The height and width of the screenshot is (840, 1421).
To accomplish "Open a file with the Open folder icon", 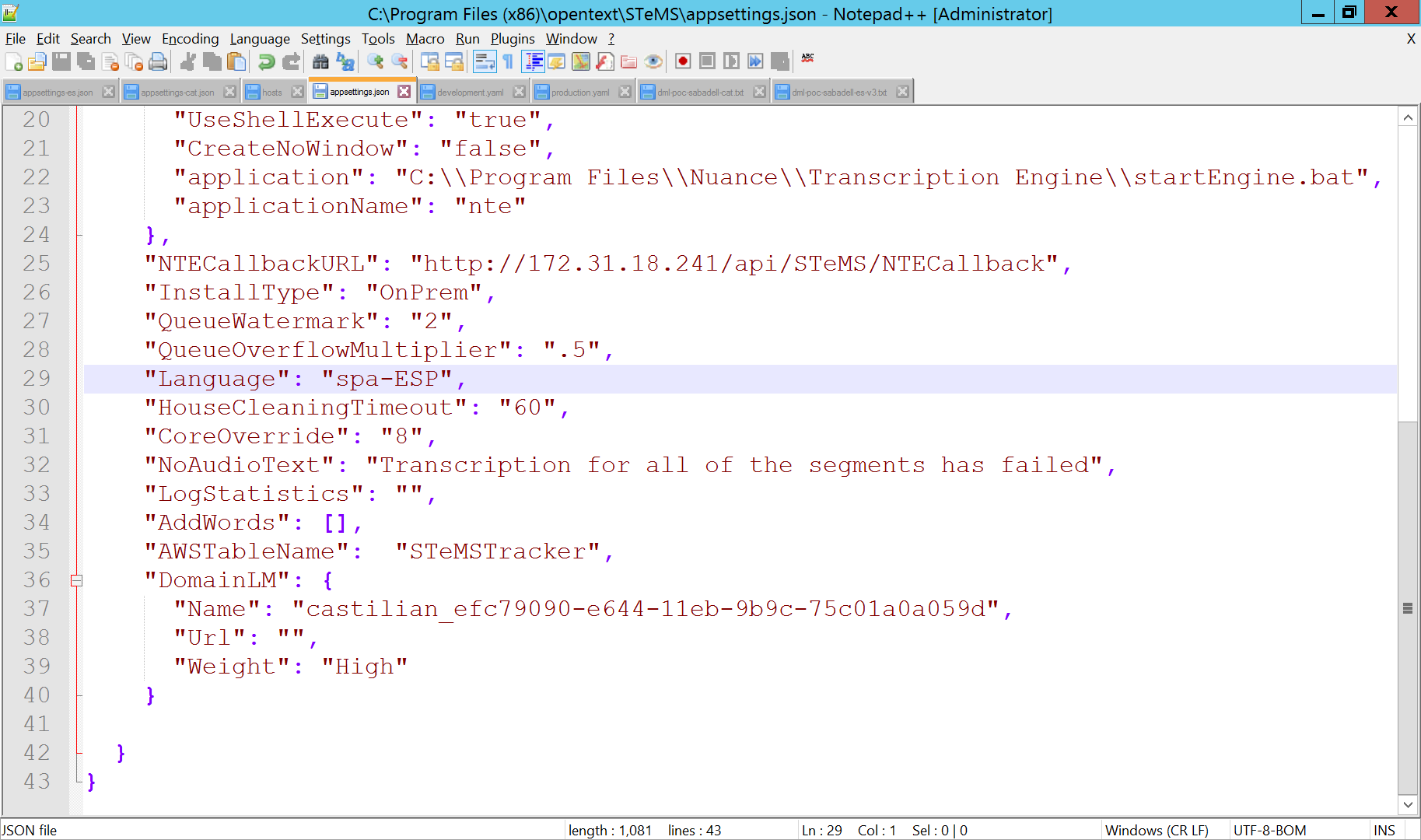I will [37, 61].
